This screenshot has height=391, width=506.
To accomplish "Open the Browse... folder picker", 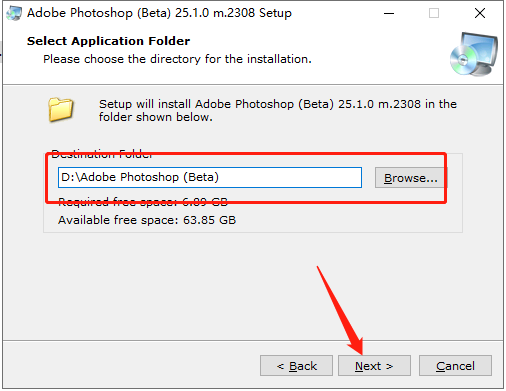I will point(410,178).
